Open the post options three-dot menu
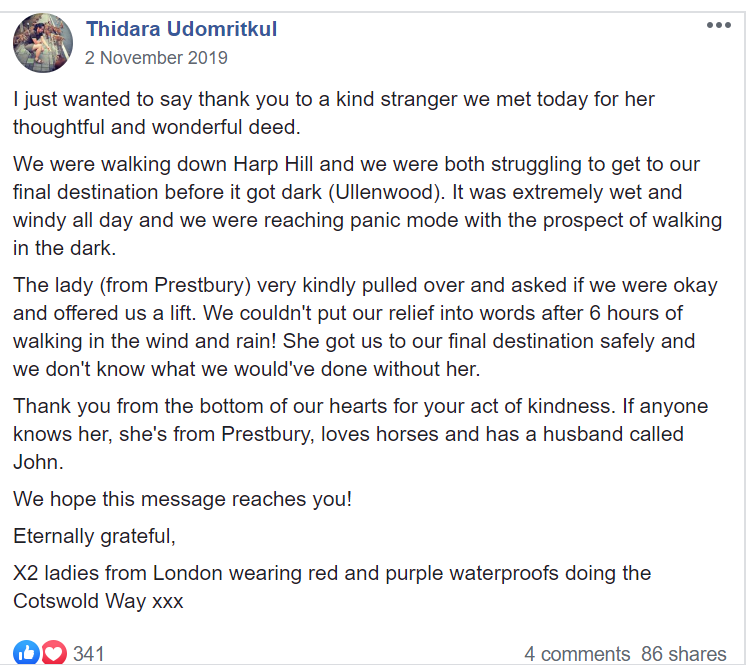746x669 pixels. click(x=718, y=25)
